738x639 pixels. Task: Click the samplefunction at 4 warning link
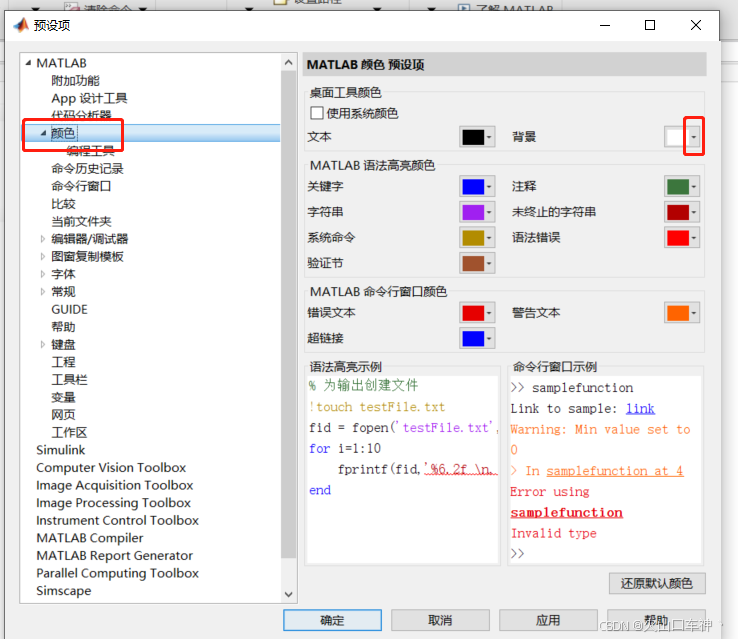615,471
